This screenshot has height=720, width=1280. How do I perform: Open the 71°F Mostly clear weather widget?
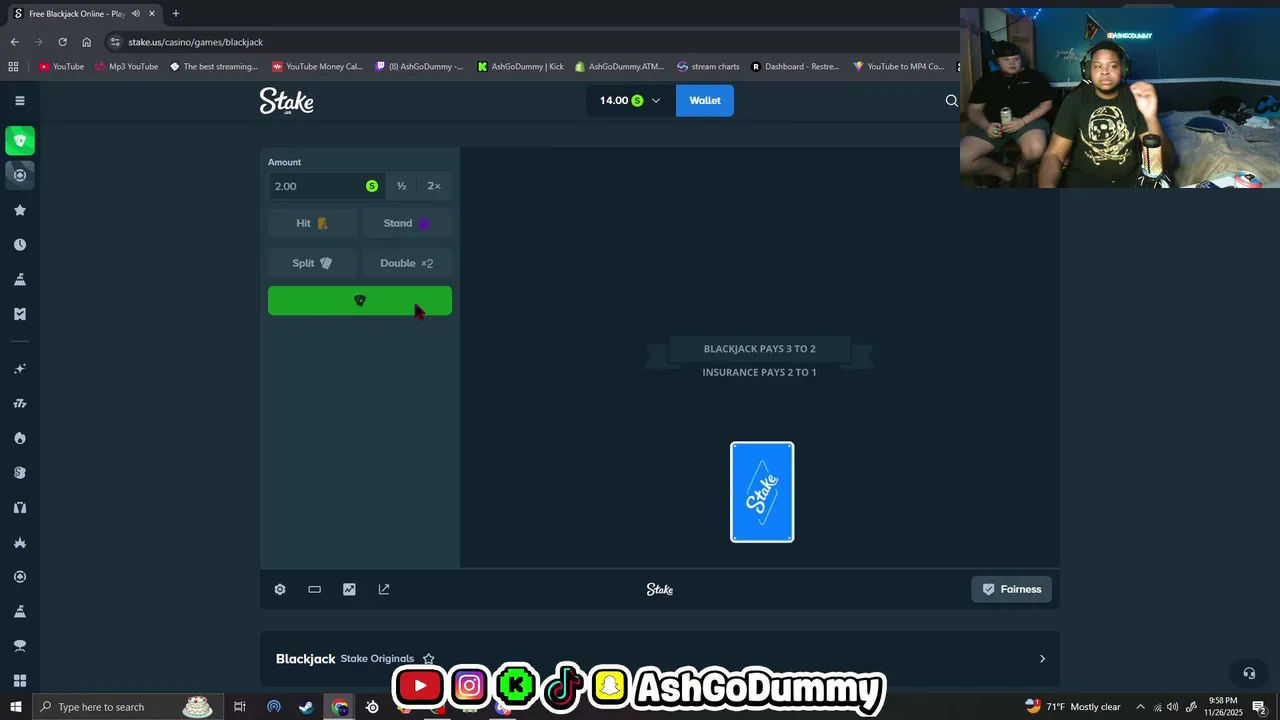[x=1072, y=707]
